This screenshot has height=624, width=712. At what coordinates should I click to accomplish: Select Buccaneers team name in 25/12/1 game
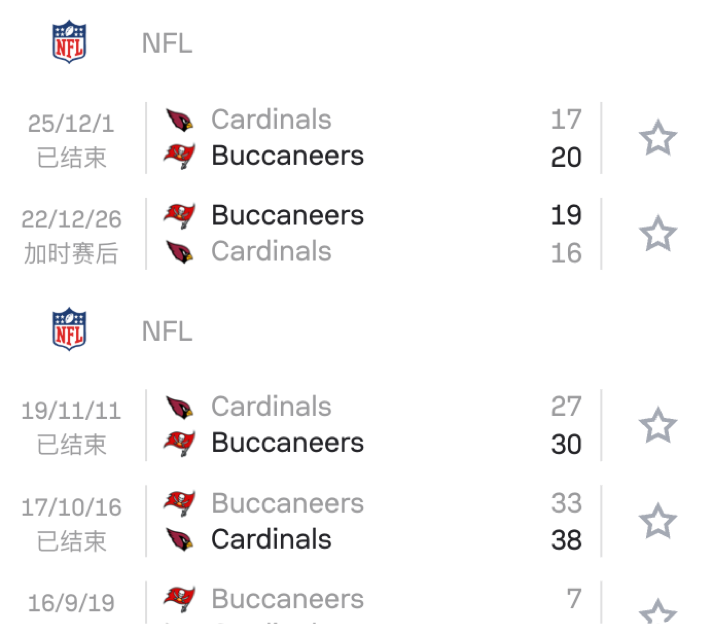pos(287,156)
